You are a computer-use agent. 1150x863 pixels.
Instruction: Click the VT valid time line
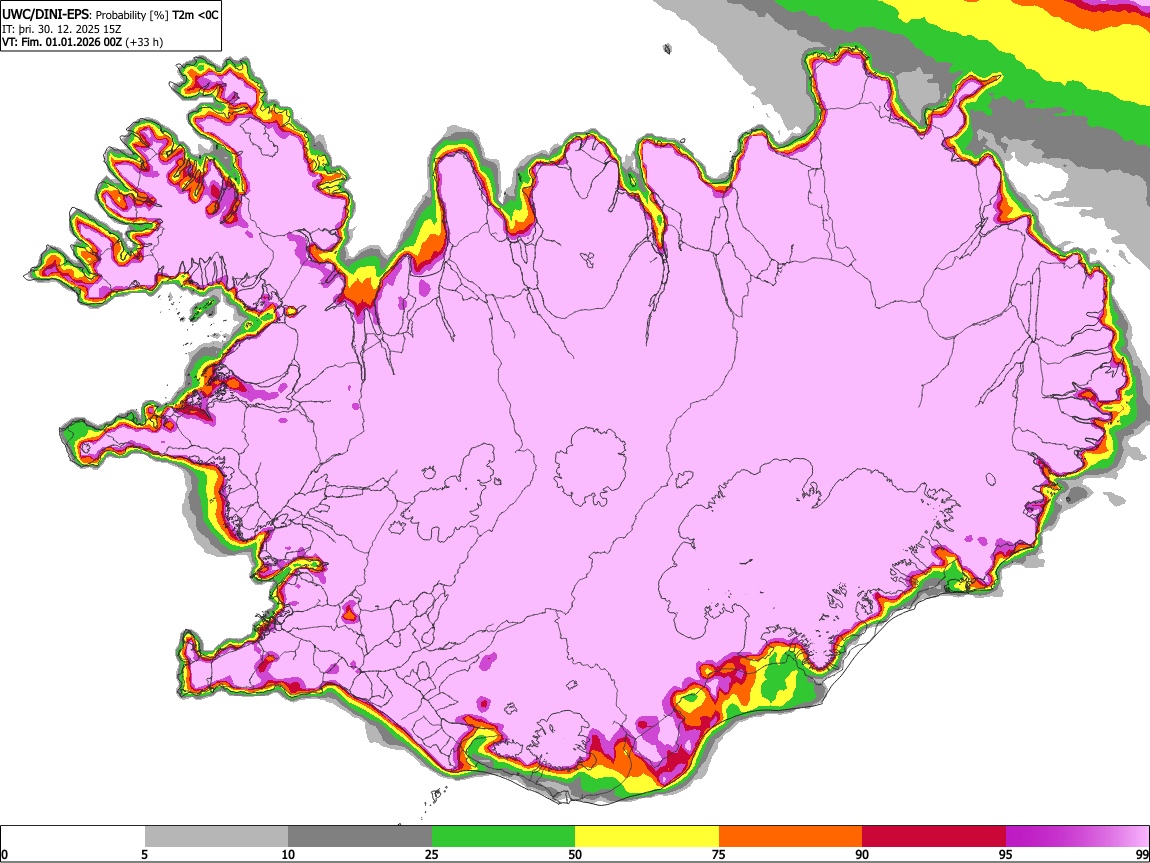[x=83, y=42]
